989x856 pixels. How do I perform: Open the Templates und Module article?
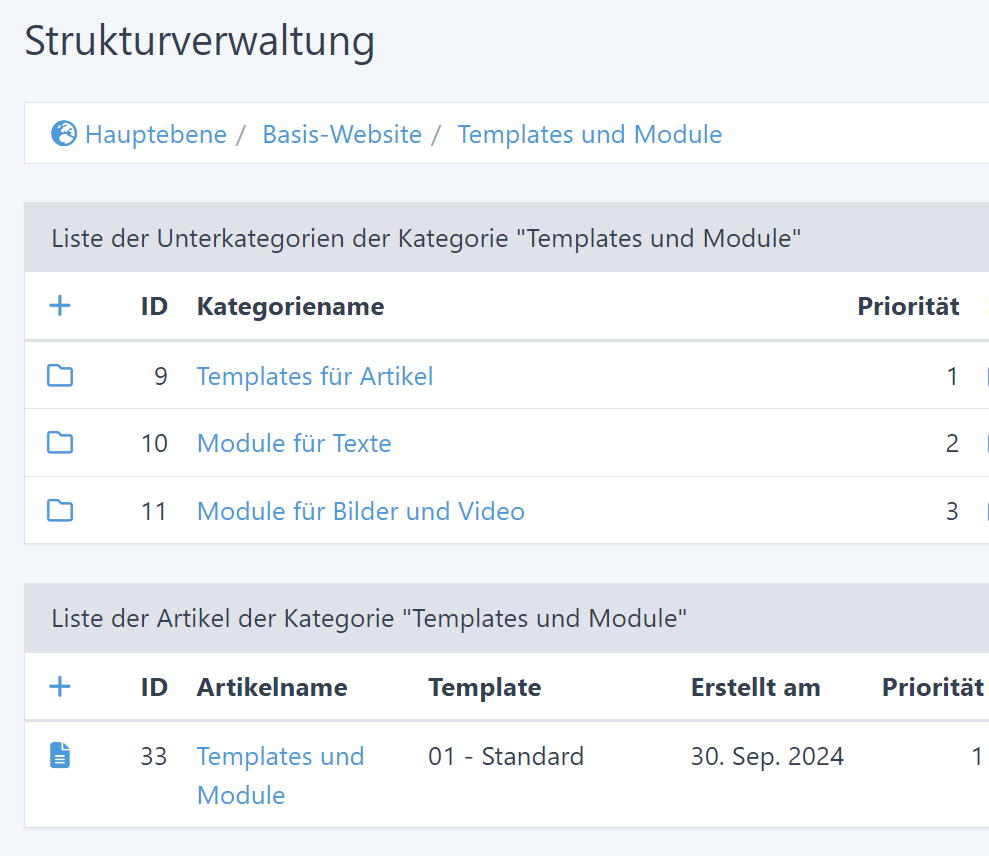pos(280,757)
